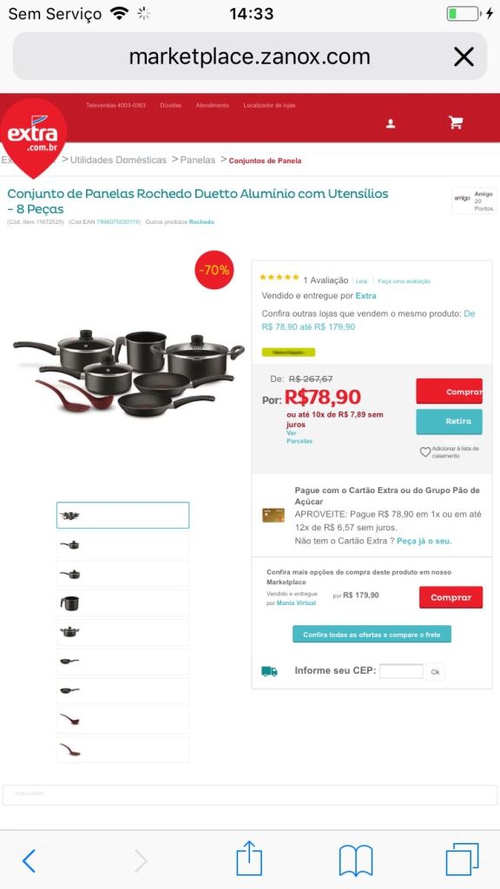Open the Utilidades Domésticas breadcrumb

[118, 160]
